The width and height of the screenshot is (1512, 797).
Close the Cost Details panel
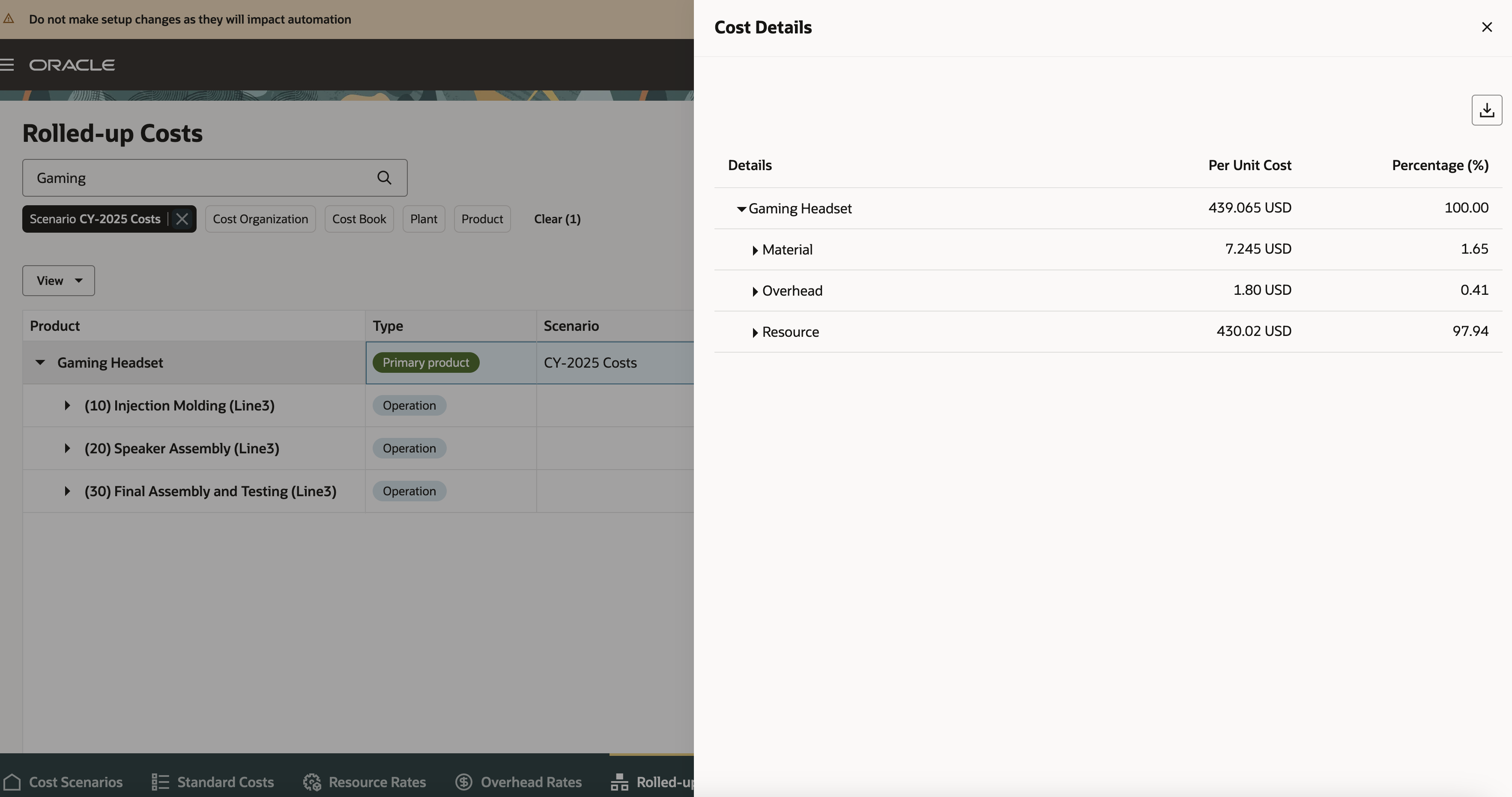1486,27
